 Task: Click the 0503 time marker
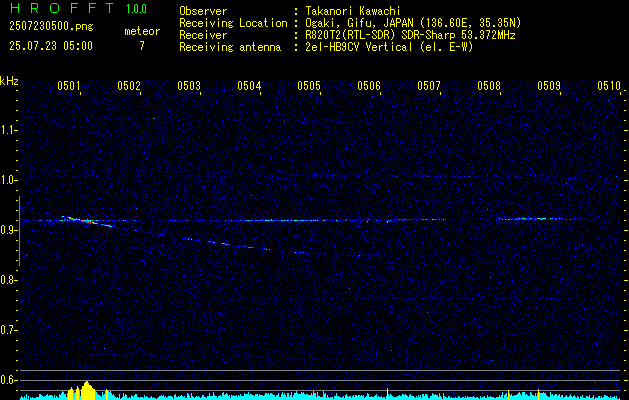[x=189, y=85]
